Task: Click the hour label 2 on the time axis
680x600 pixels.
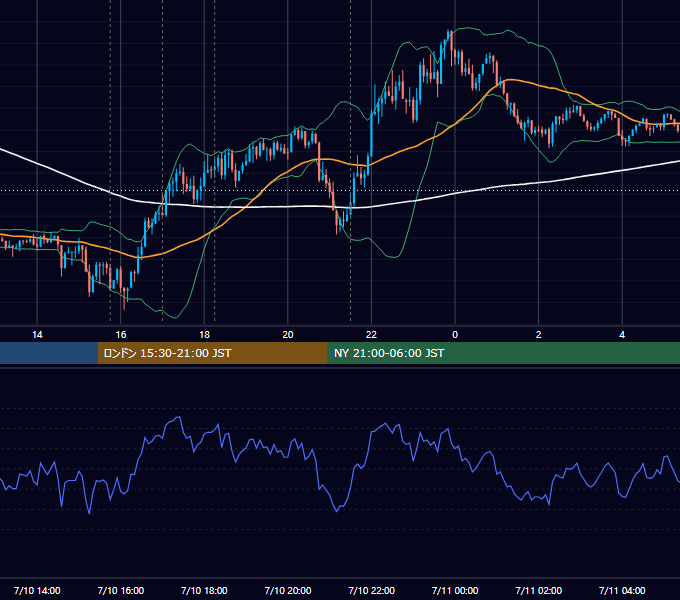Action: point(539,335)
